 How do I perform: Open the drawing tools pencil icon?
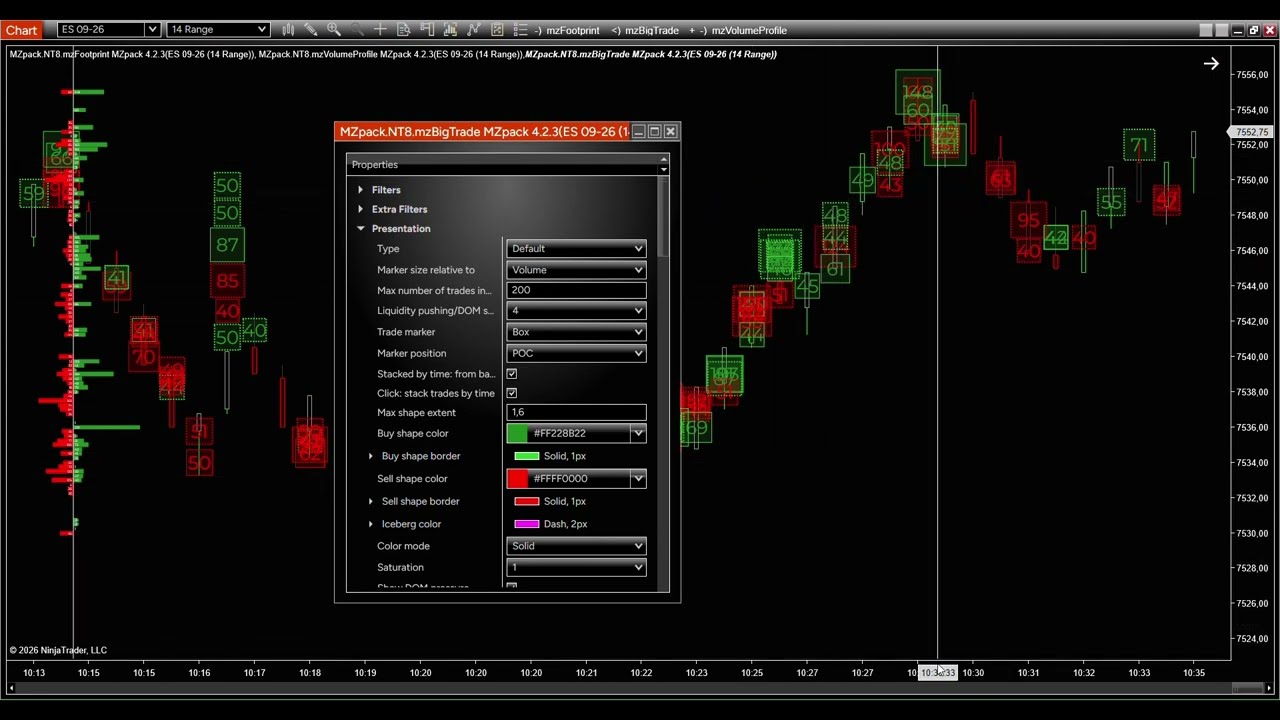[311, 30]
